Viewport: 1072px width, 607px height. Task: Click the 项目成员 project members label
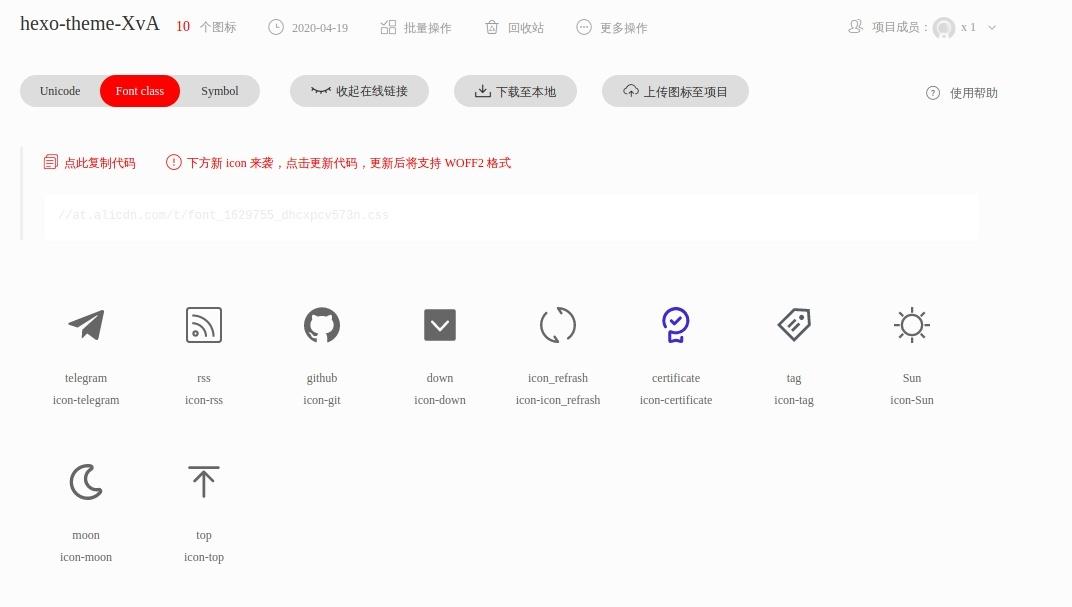900,27
